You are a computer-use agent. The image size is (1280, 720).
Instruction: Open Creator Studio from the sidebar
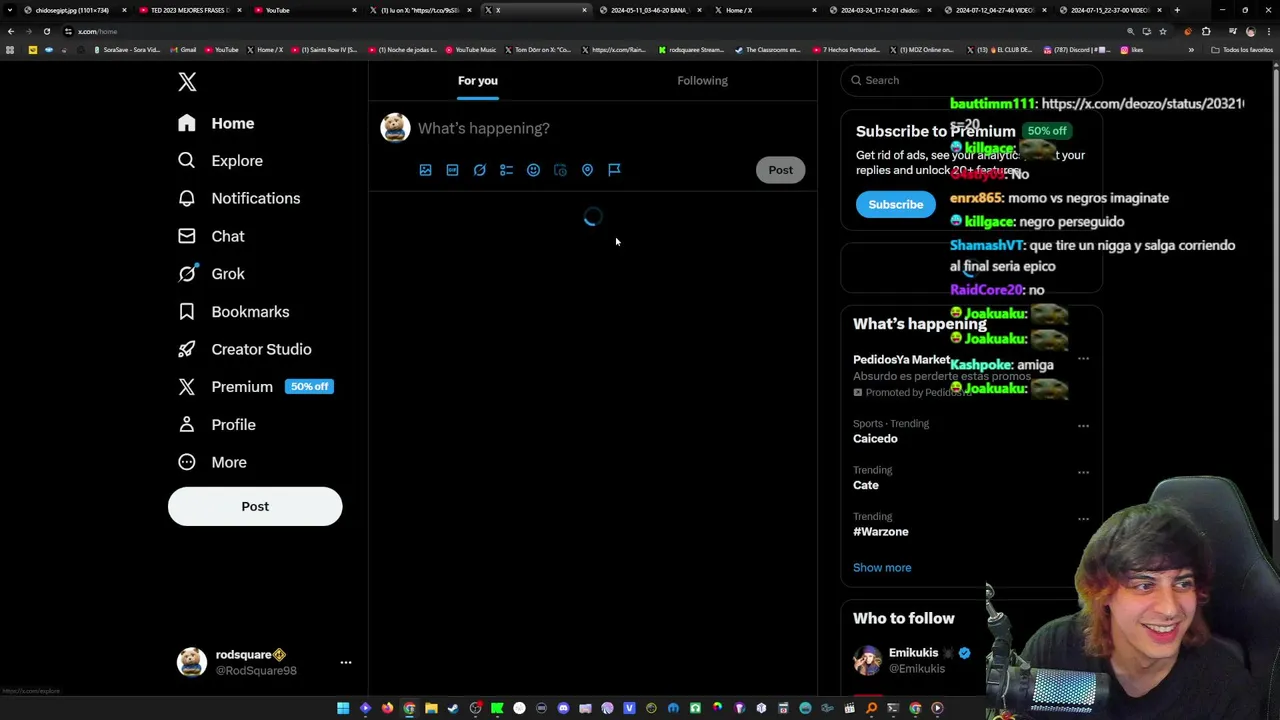(x=246, y=349)
